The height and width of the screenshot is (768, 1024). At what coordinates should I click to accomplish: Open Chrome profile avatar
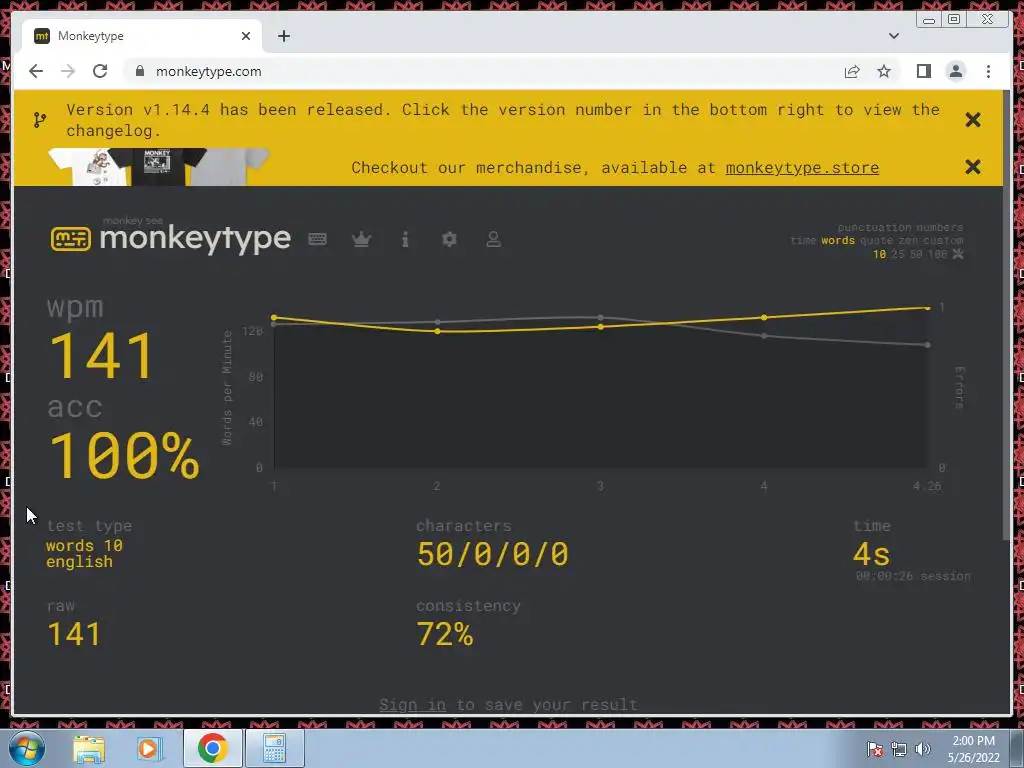click(x=955, y=71)
